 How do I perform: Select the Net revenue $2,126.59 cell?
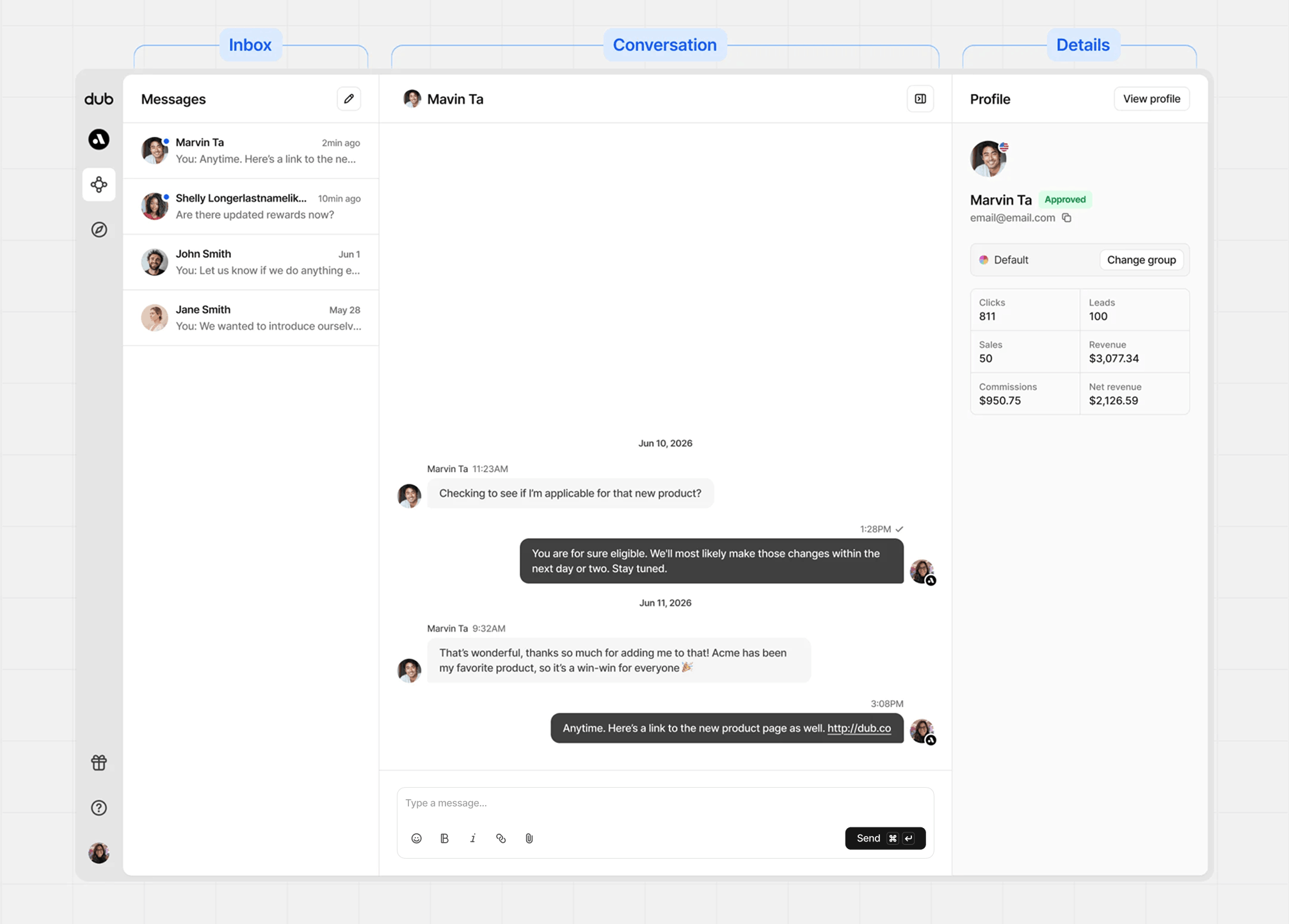[x=1135, y=394]
